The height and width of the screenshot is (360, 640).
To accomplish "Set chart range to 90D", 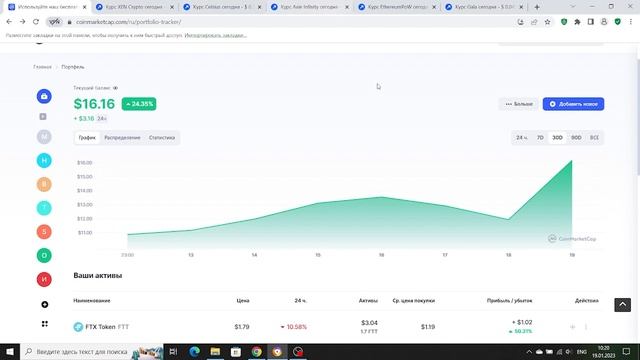I will pyautogui.click(x=576, y=138).
